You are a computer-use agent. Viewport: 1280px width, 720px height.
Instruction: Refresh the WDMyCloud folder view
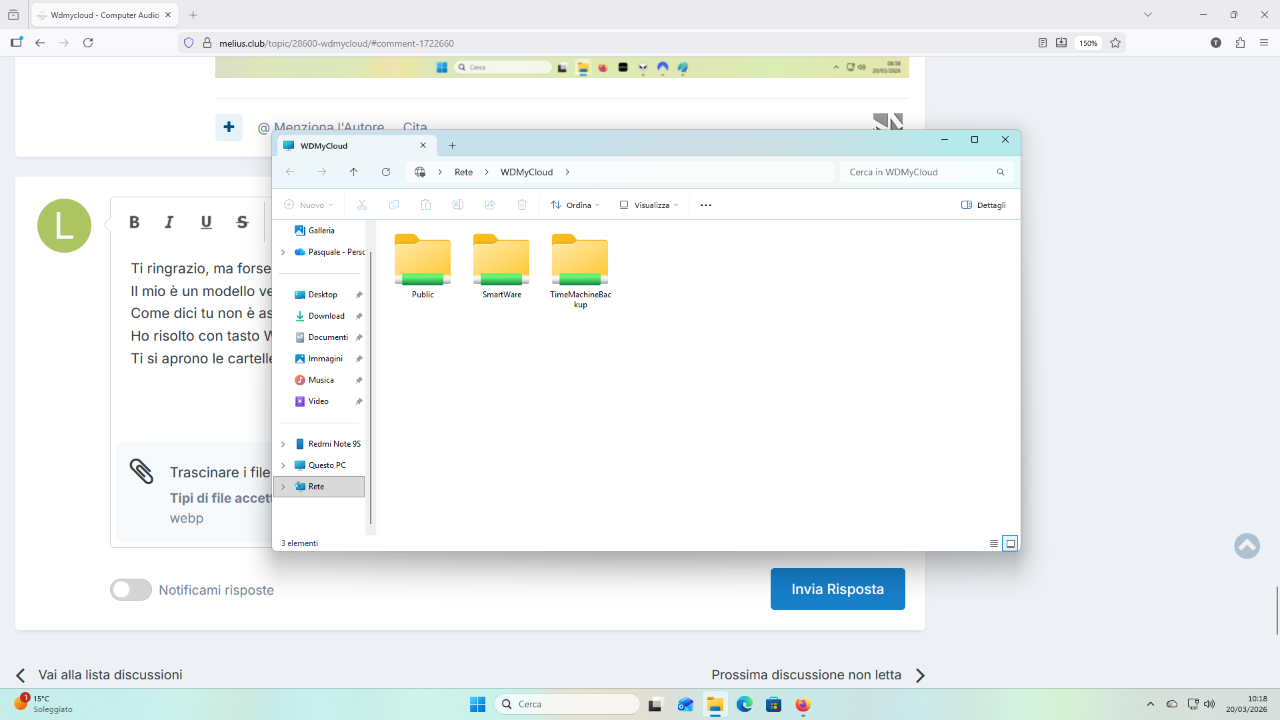tap(386, 172)
